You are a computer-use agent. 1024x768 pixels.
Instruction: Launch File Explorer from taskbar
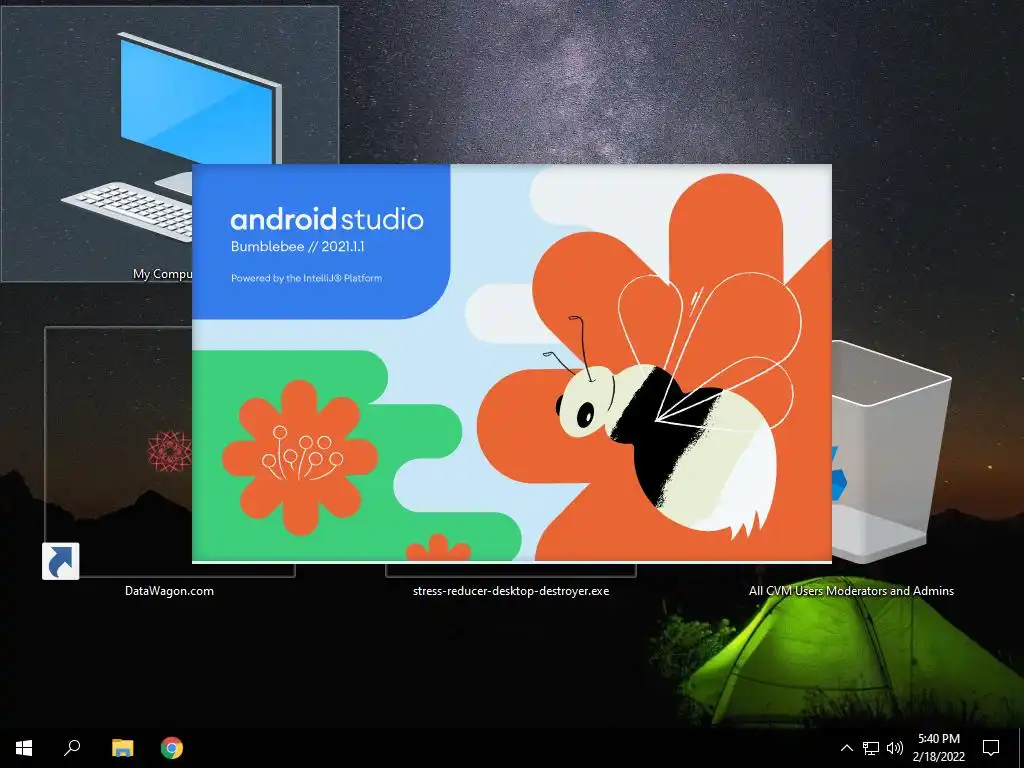tap(122, 748)
